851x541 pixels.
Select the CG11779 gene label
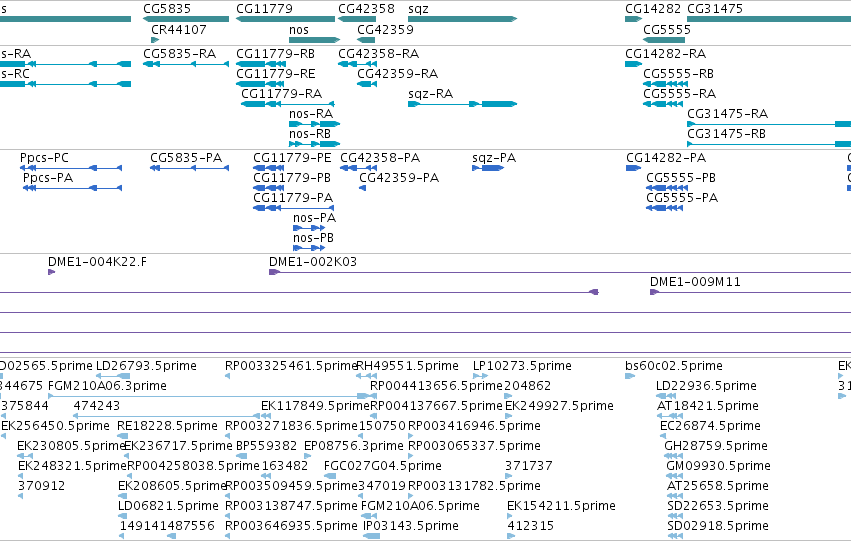(x=264, y=9)
